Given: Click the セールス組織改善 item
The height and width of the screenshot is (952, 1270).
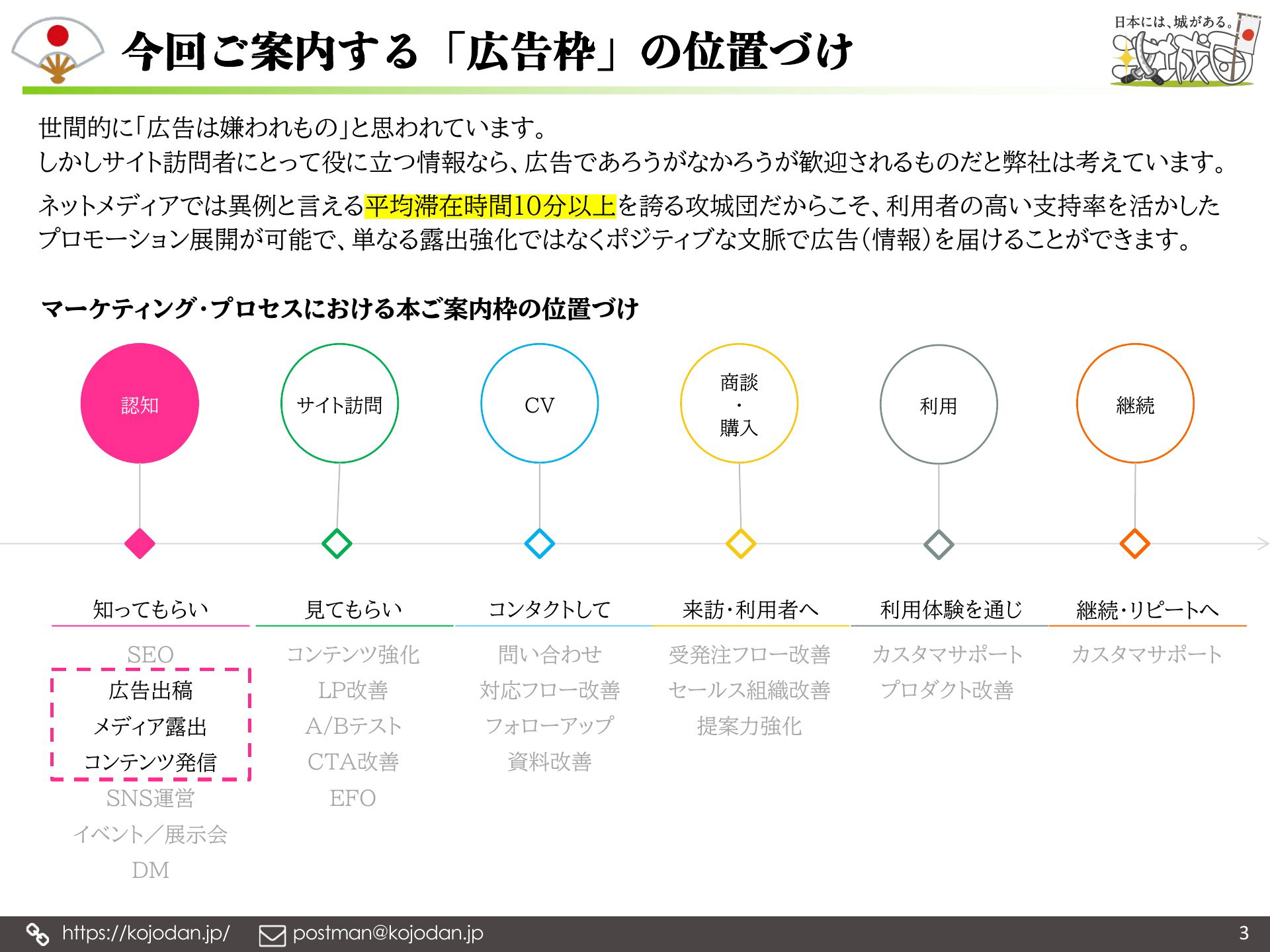Looking at the screenshot, I should pyautogui.click(x=749, y=690).
